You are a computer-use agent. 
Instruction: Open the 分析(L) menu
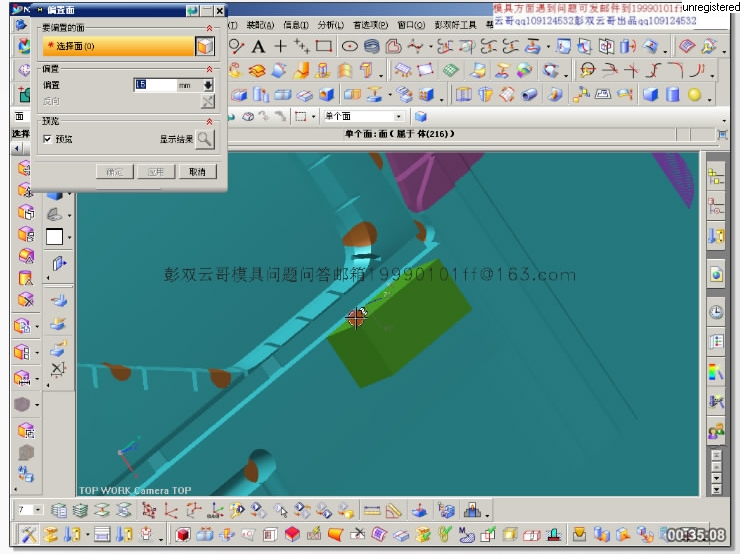click(x=329, y=25)
